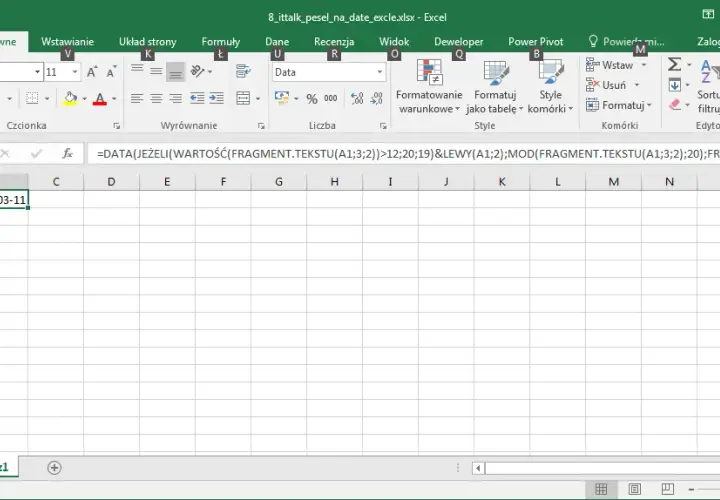This screenshot has width=720, height=500.
Task: Switch to Page Layout view in status bar
Action: (x=635, y=489)
